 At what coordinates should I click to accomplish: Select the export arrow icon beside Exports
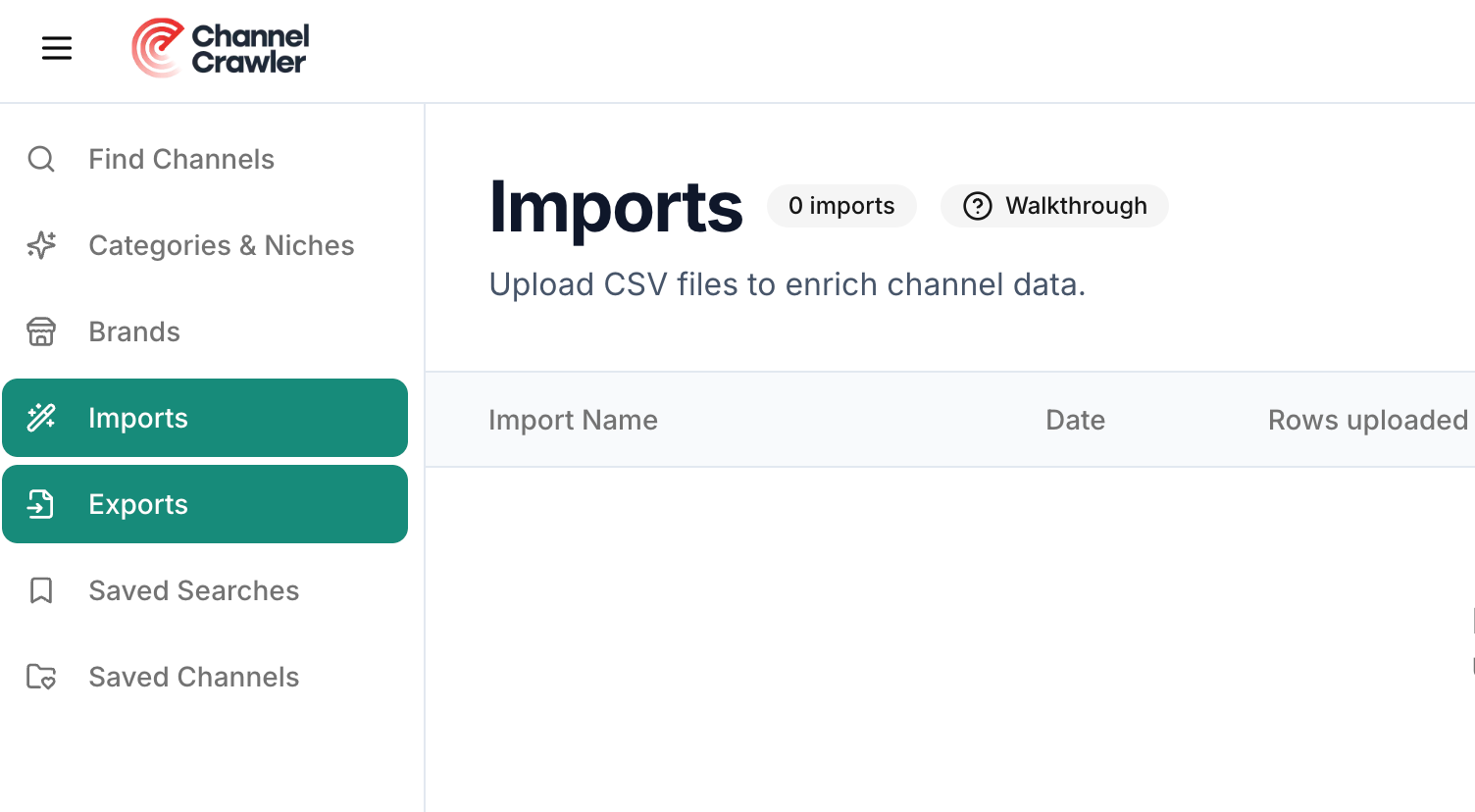[40, 504]
